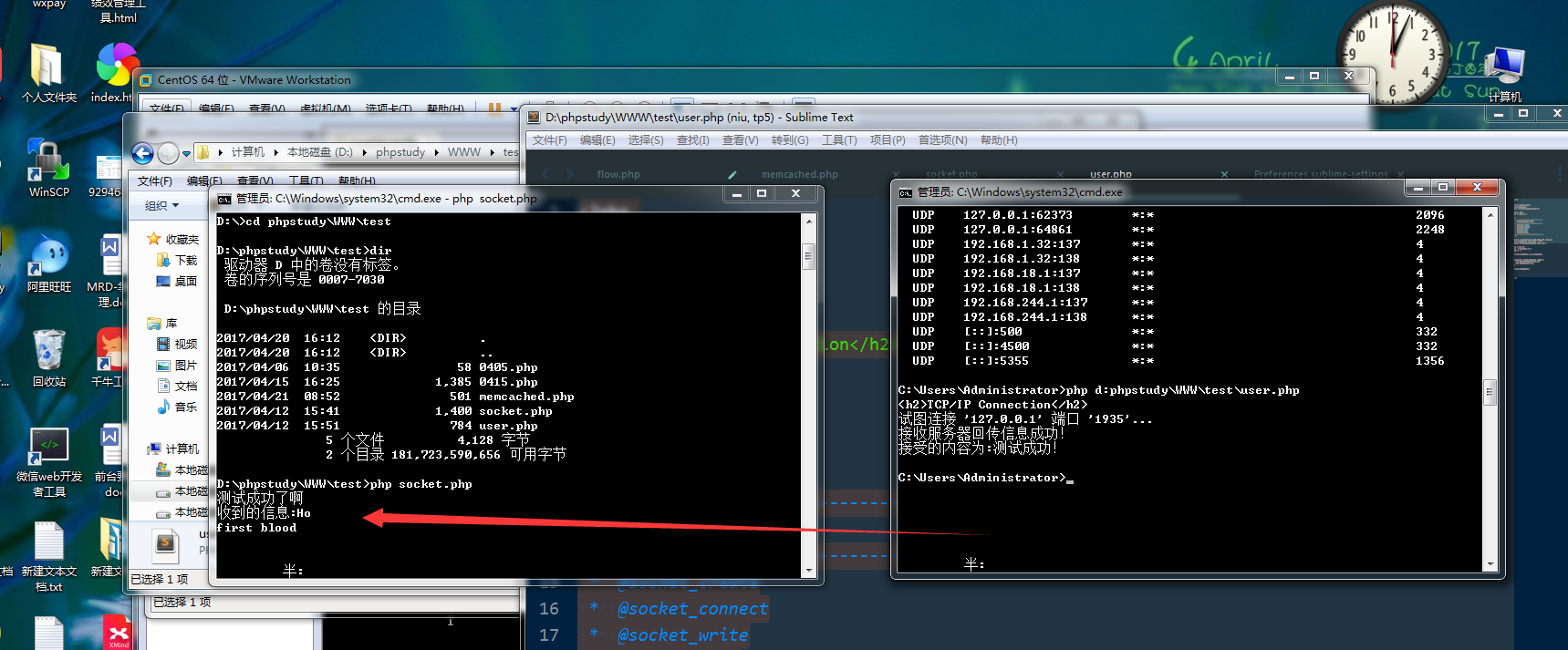1568x650 pixels.
Task: Open the WinSCP desktop shortcut
Action: coord(48,160)
